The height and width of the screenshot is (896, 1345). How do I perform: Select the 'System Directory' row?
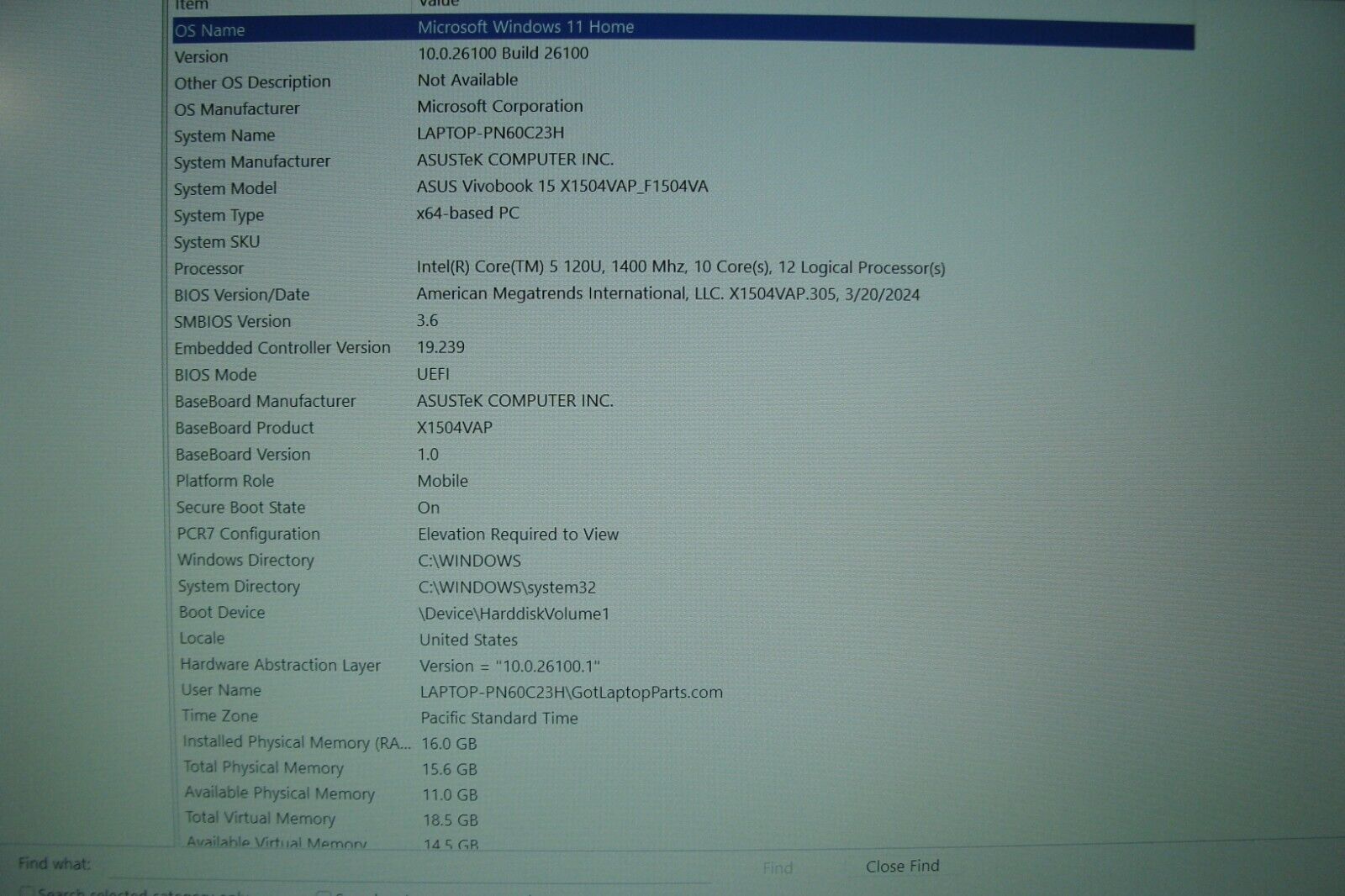coord(239,587)
